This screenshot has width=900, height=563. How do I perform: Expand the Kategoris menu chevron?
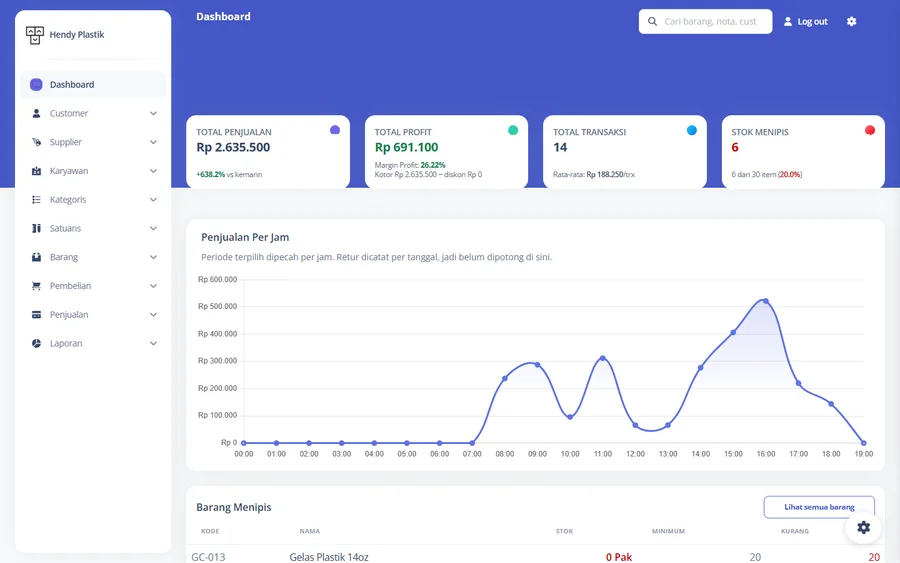pos(153,199)
